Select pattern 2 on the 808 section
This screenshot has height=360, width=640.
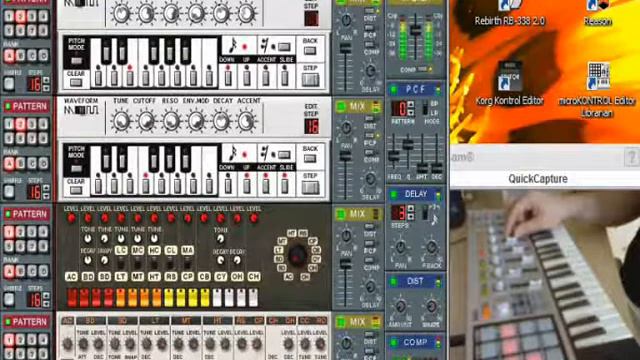click(20, 232)
